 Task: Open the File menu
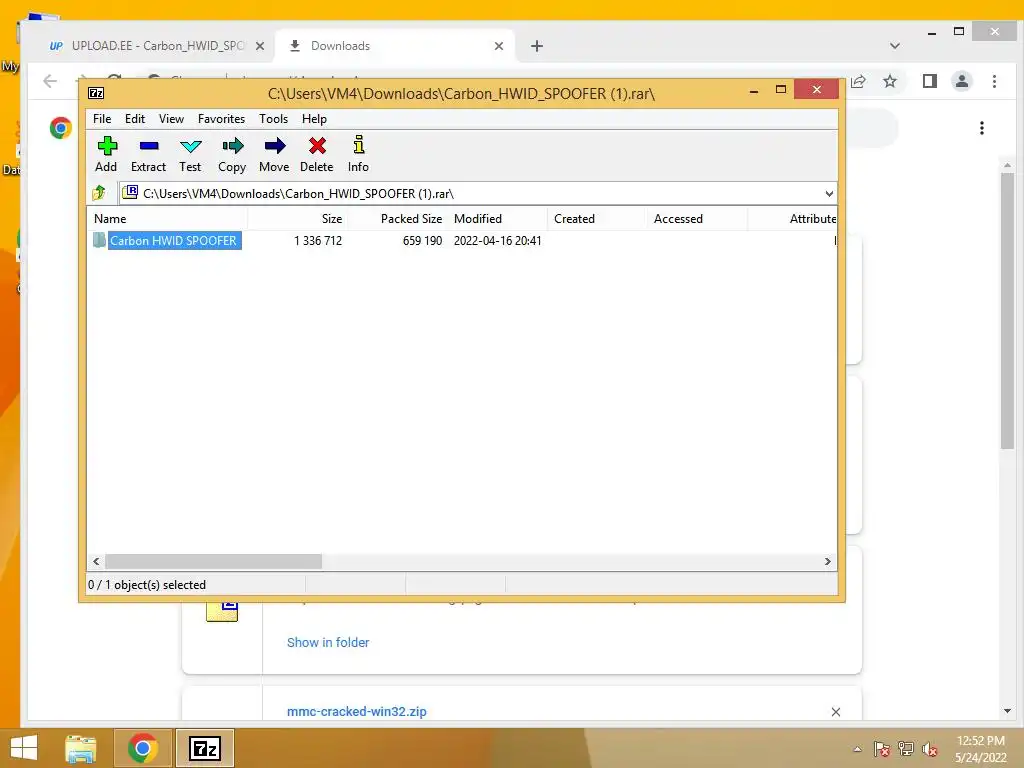pos(102,119)
